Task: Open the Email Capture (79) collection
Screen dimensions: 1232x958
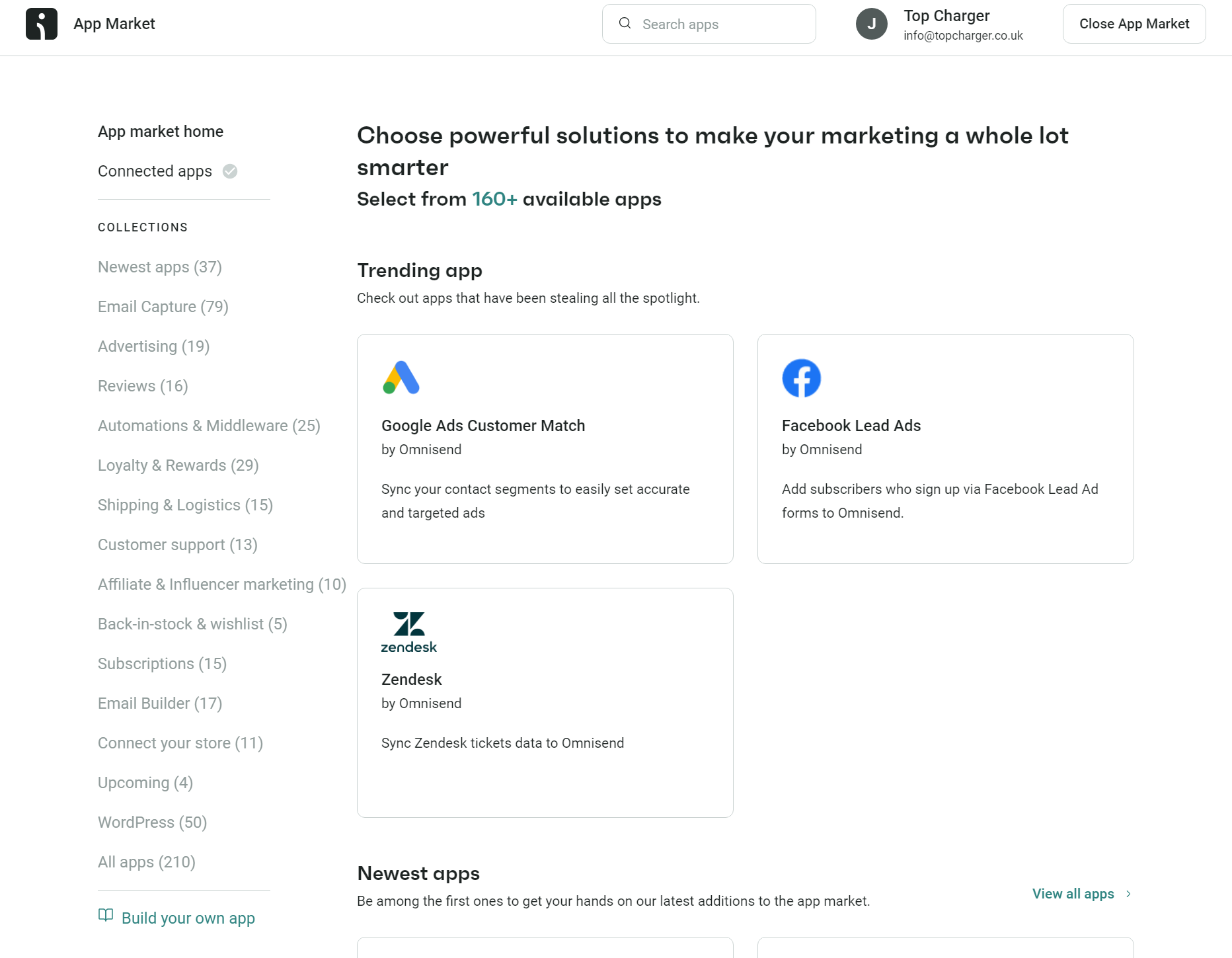Action: pos(163,306)
